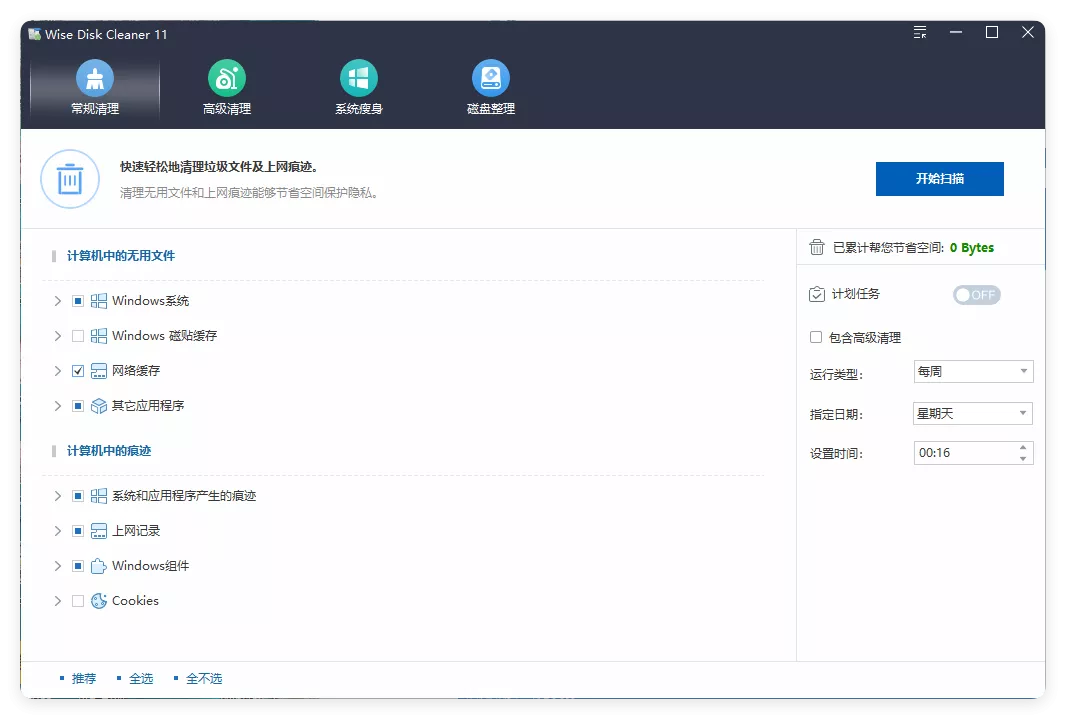Viewport: 1066px width, 719px height.
Task: Click the 计划任务 schedule icon
Action: (816, 294)
